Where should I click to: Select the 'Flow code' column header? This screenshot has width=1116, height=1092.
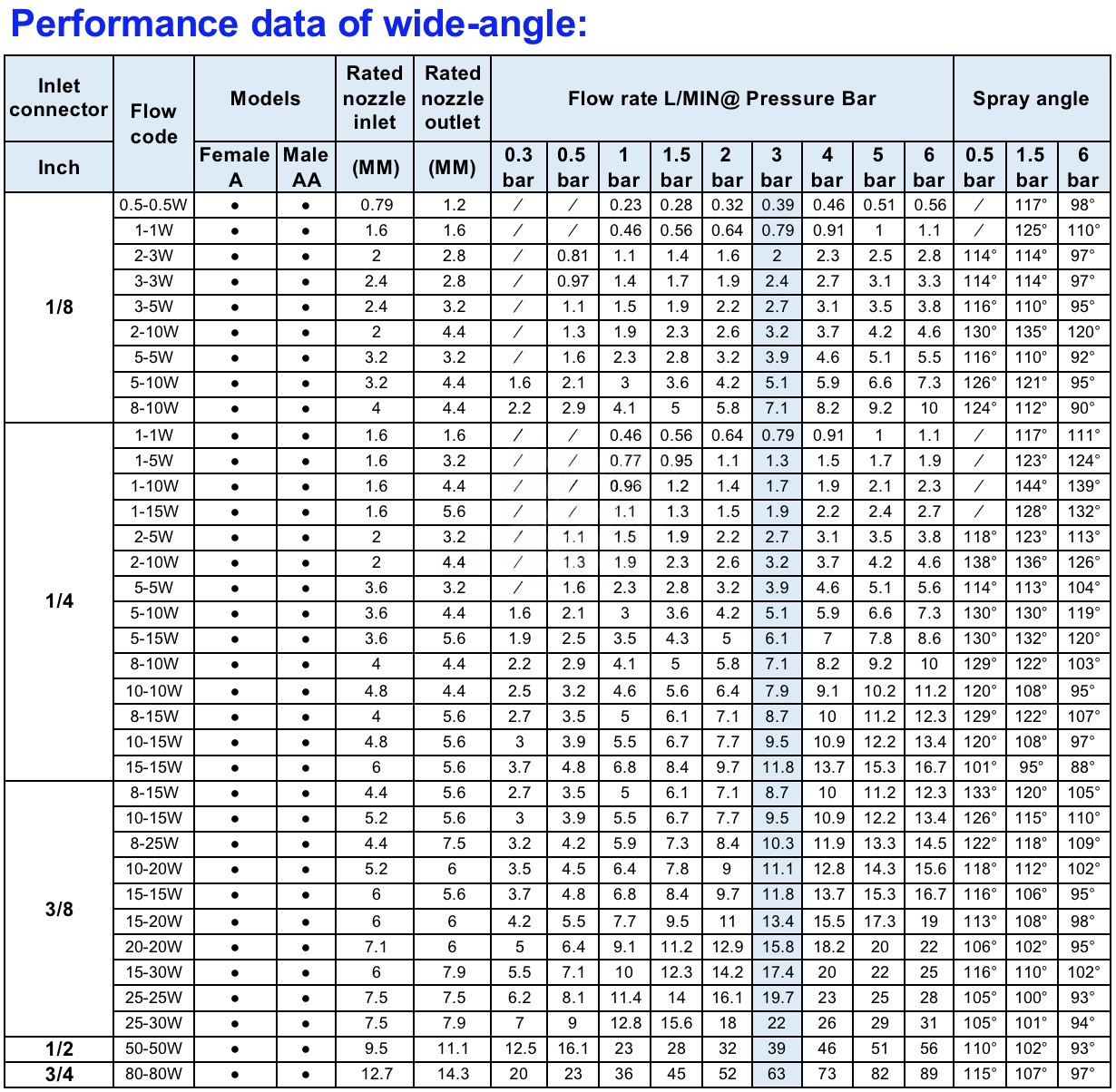point(153,123)
